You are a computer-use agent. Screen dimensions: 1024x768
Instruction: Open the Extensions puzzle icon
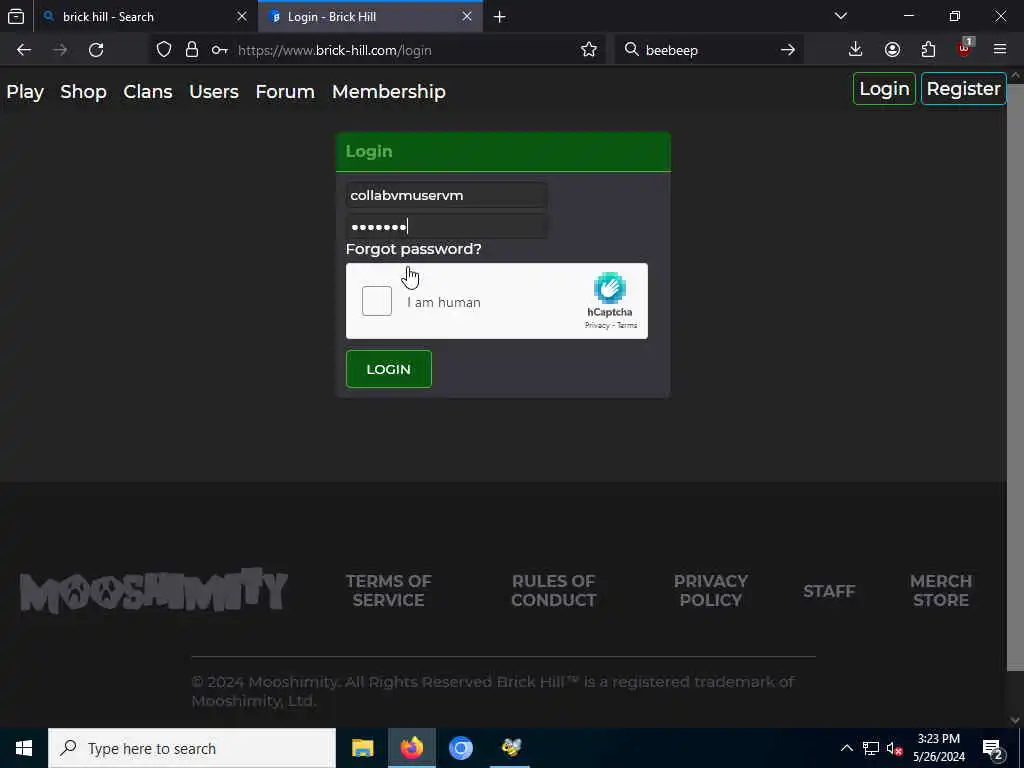pos(928,50)
